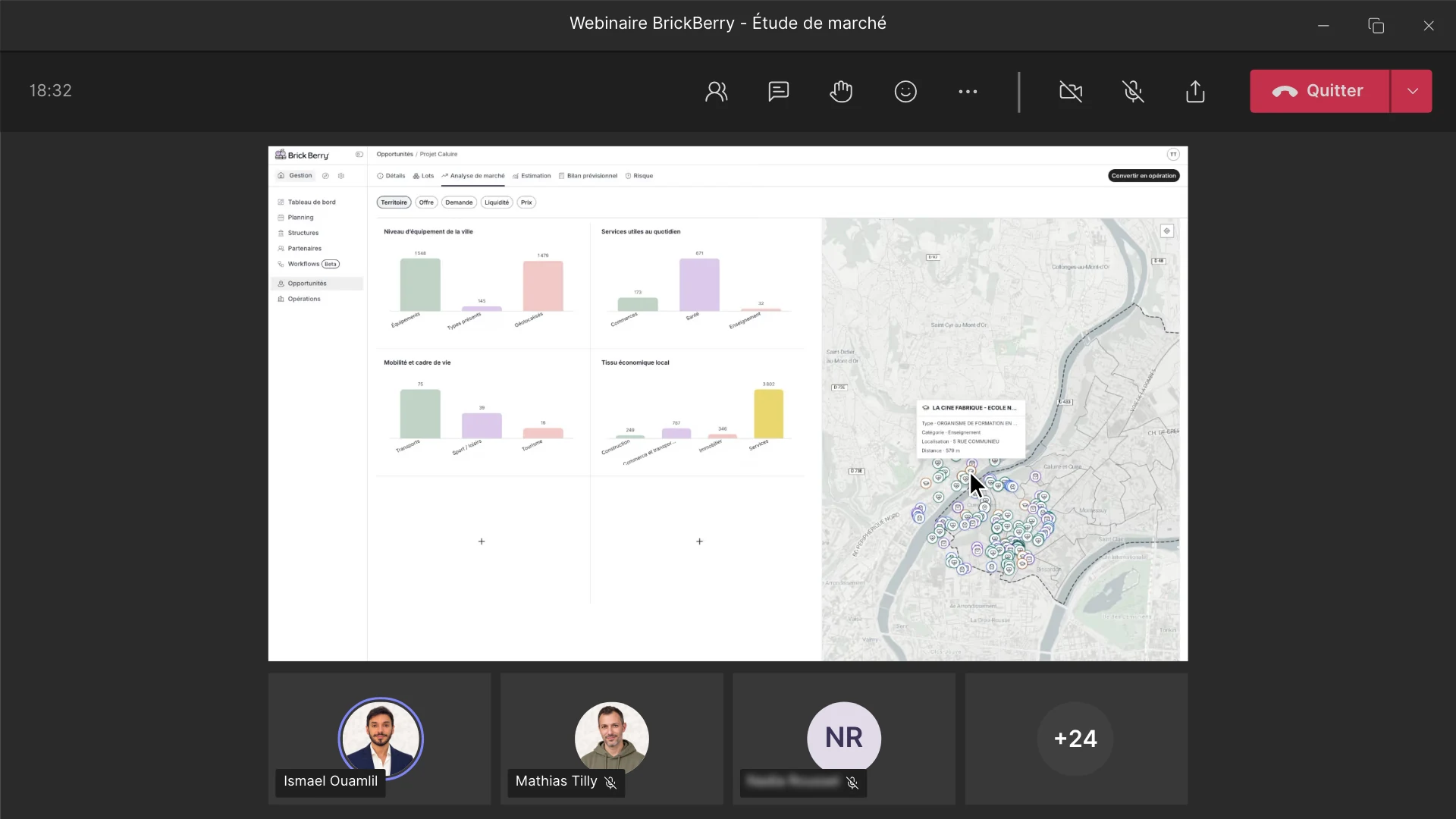
Task: Share your screen content
Action: pos(1195,91)
